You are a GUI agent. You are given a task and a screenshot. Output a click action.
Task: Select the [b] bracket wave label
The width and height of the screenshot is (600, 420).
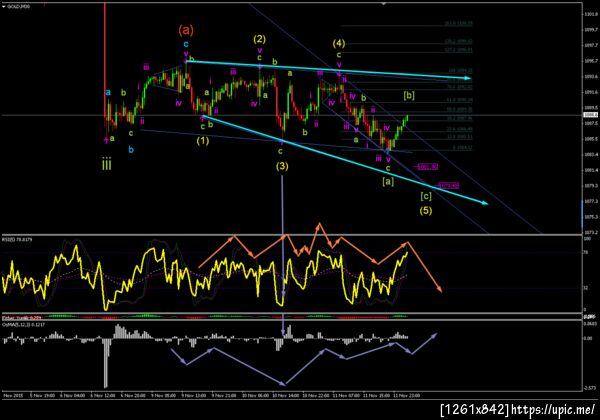click(409, 95)
